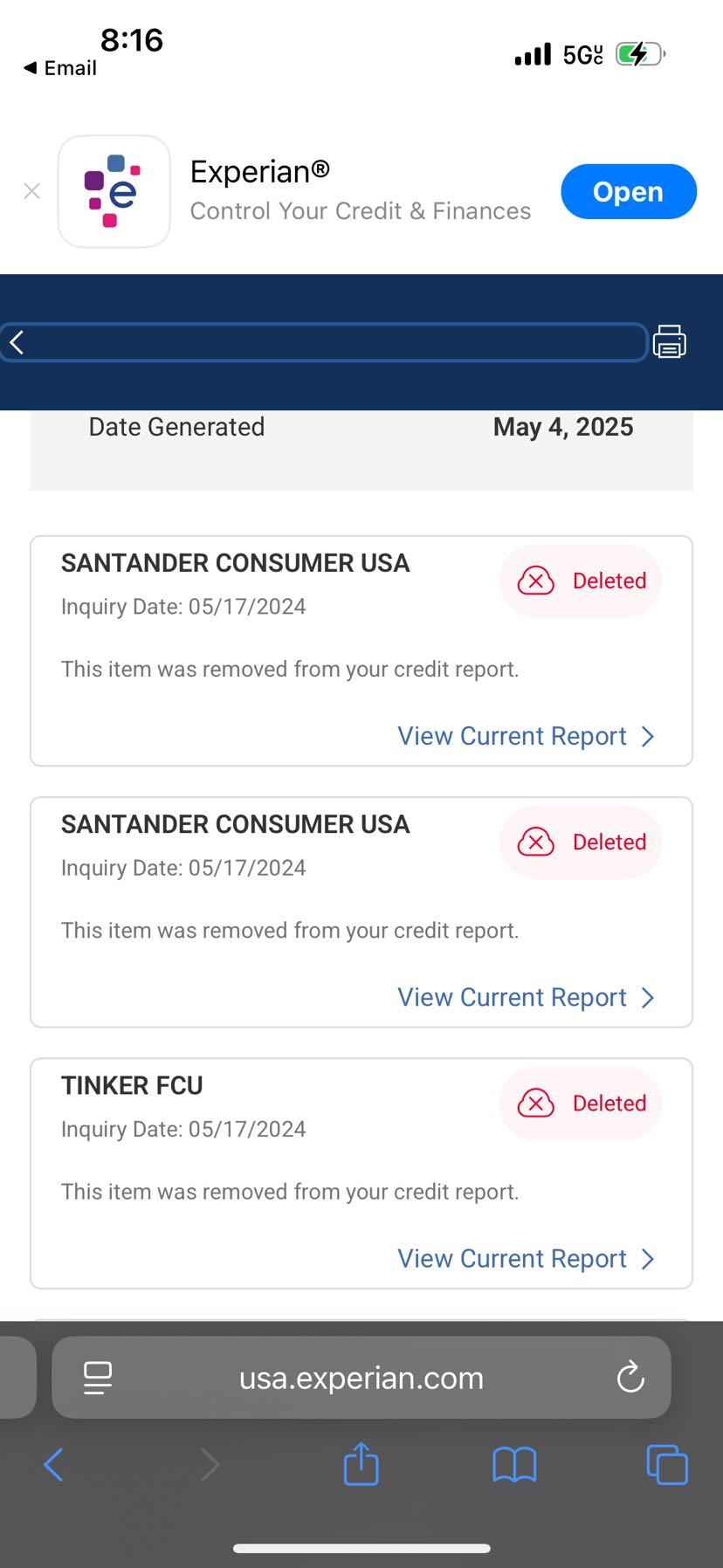Tap Deleted badge on Tinker FCU card
Screen dimensions: 723x1568
tap(581, 1104)
